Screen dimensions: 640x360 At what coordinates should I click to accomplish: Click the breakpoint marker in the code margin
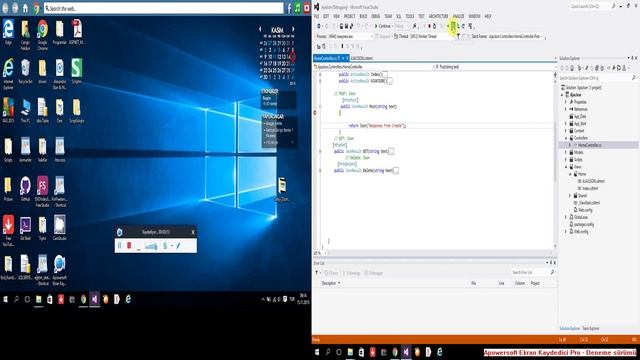pos(315,113)
